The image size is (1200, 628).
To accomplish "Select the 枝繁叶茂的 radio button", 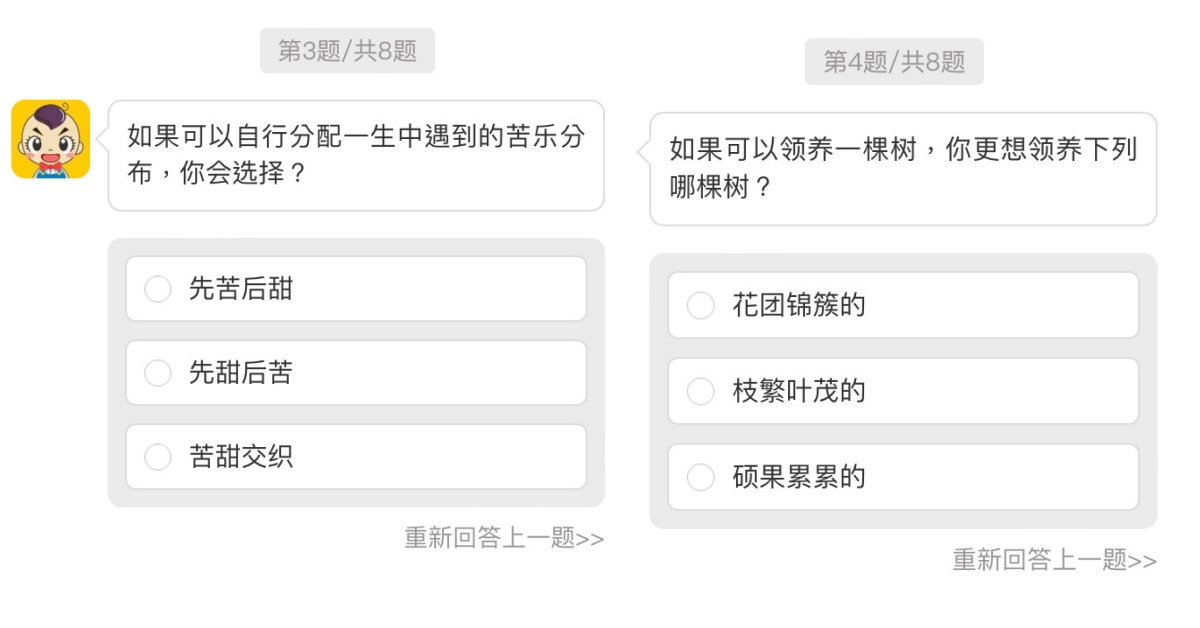I will pos(701,391).
